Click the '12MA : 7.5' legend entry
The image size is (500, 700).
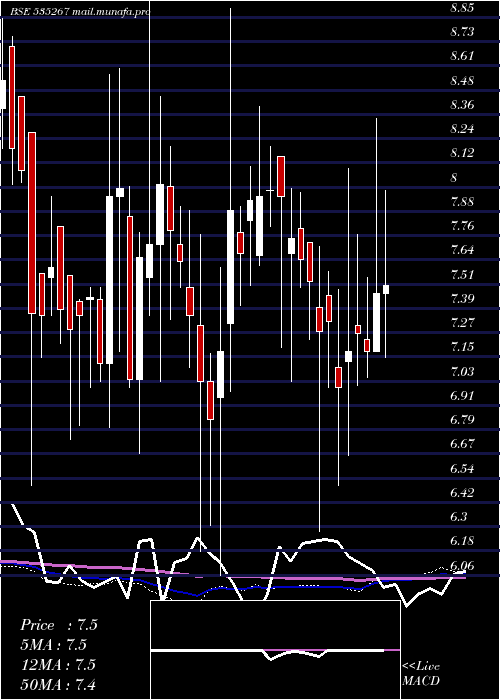tap(58, 664)
